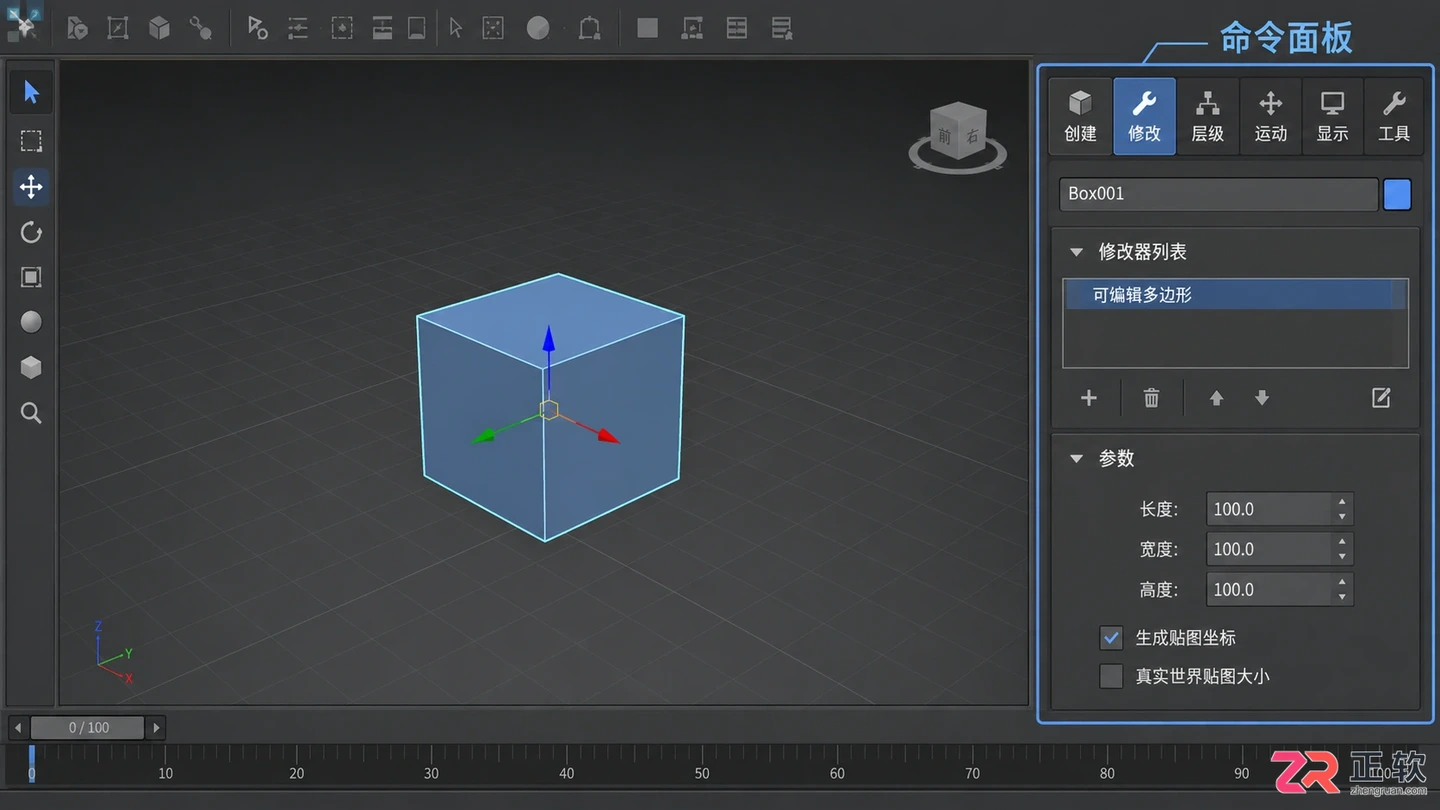Click the solid cube icon in top toolbar
The height and width of the screenshot is (810, 1440).
[x=159, y=28]
